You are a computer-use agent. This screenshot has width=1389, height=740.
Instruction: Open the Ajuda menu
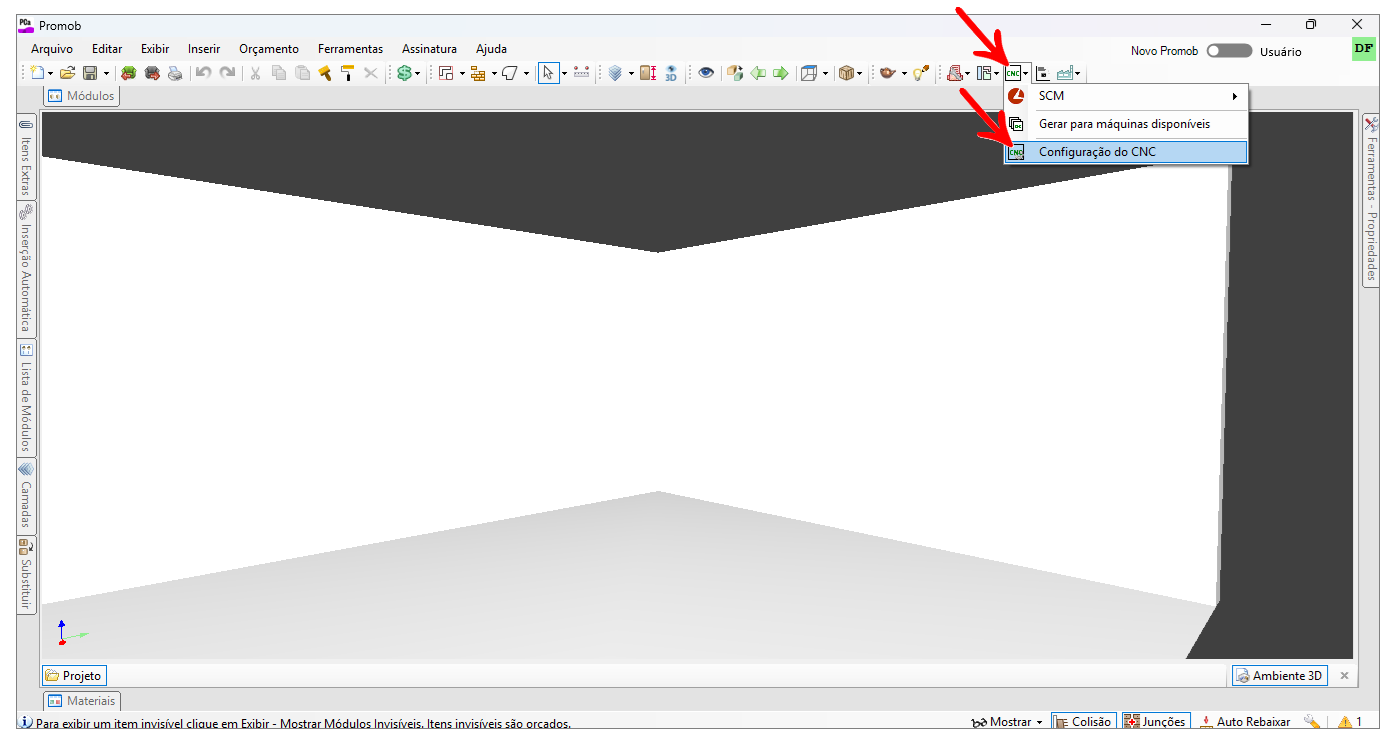491,48
